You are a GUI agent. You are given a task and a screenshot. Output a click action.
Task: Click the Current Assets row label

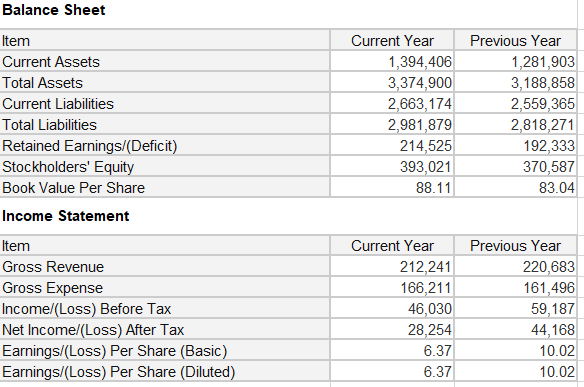51,62
